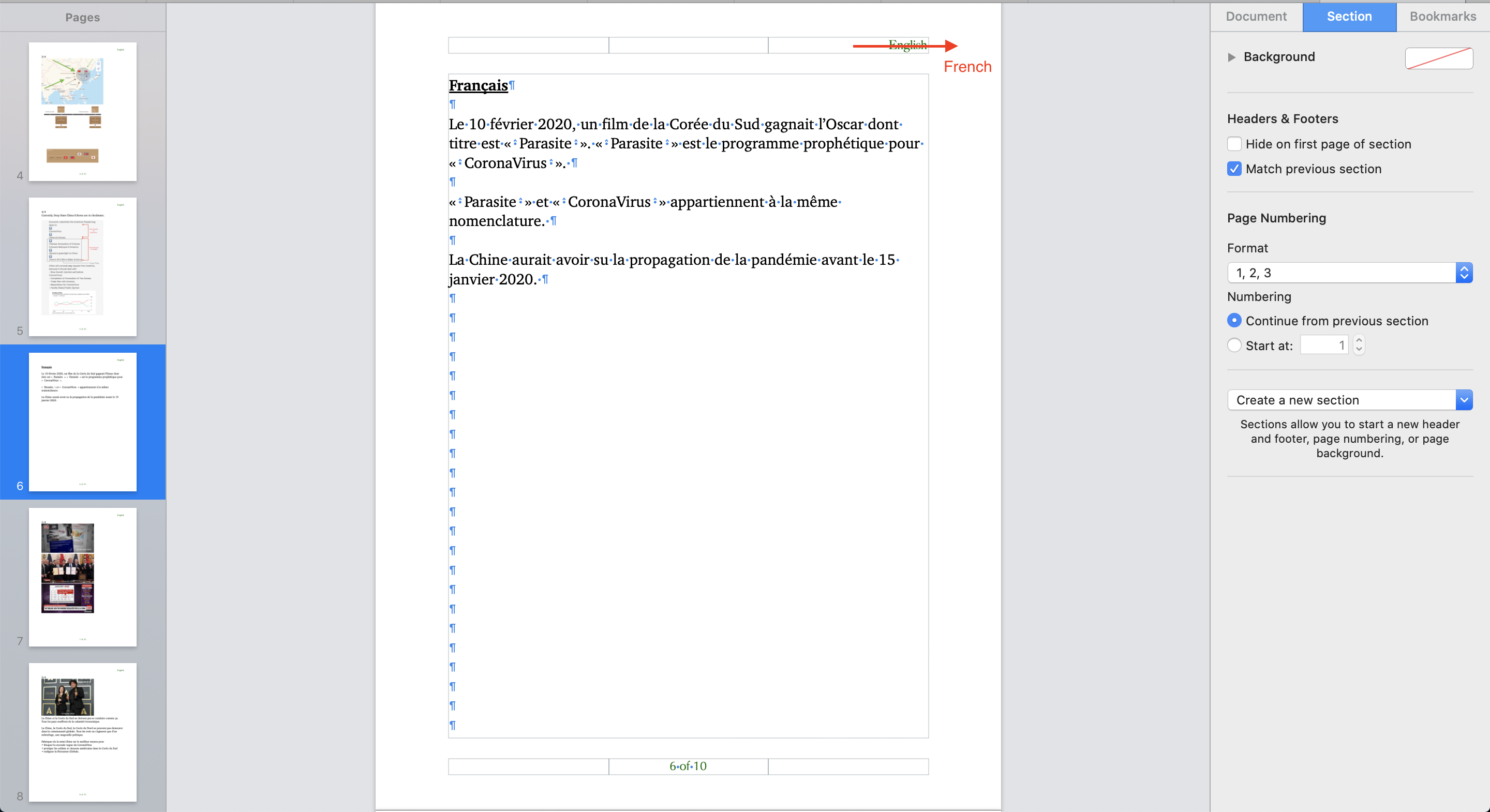
Task: Click the English header text
Action: pyautogui.click(x=906, y=45)
